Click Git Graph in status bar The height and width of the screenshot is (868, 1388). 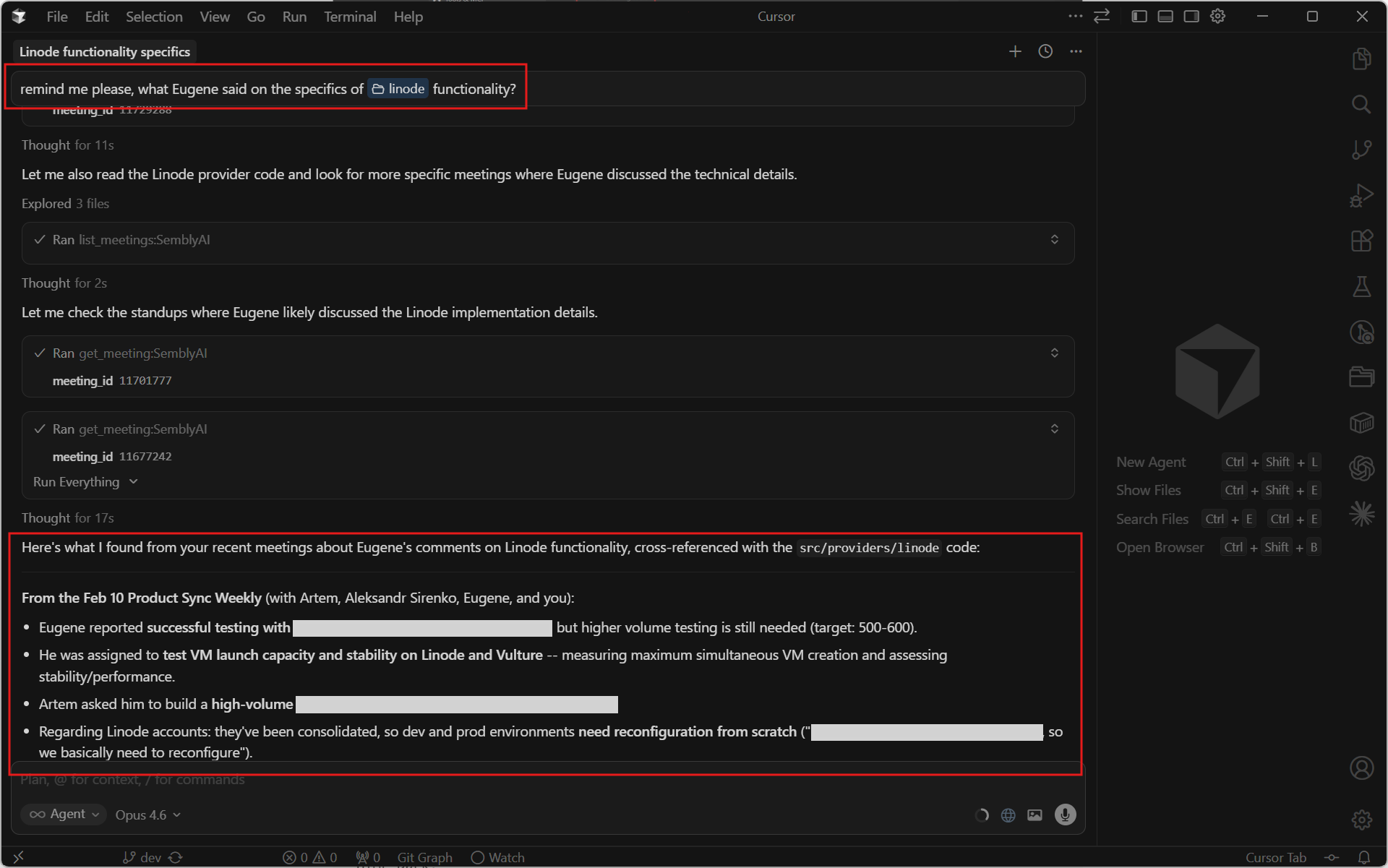coord(424,857)
